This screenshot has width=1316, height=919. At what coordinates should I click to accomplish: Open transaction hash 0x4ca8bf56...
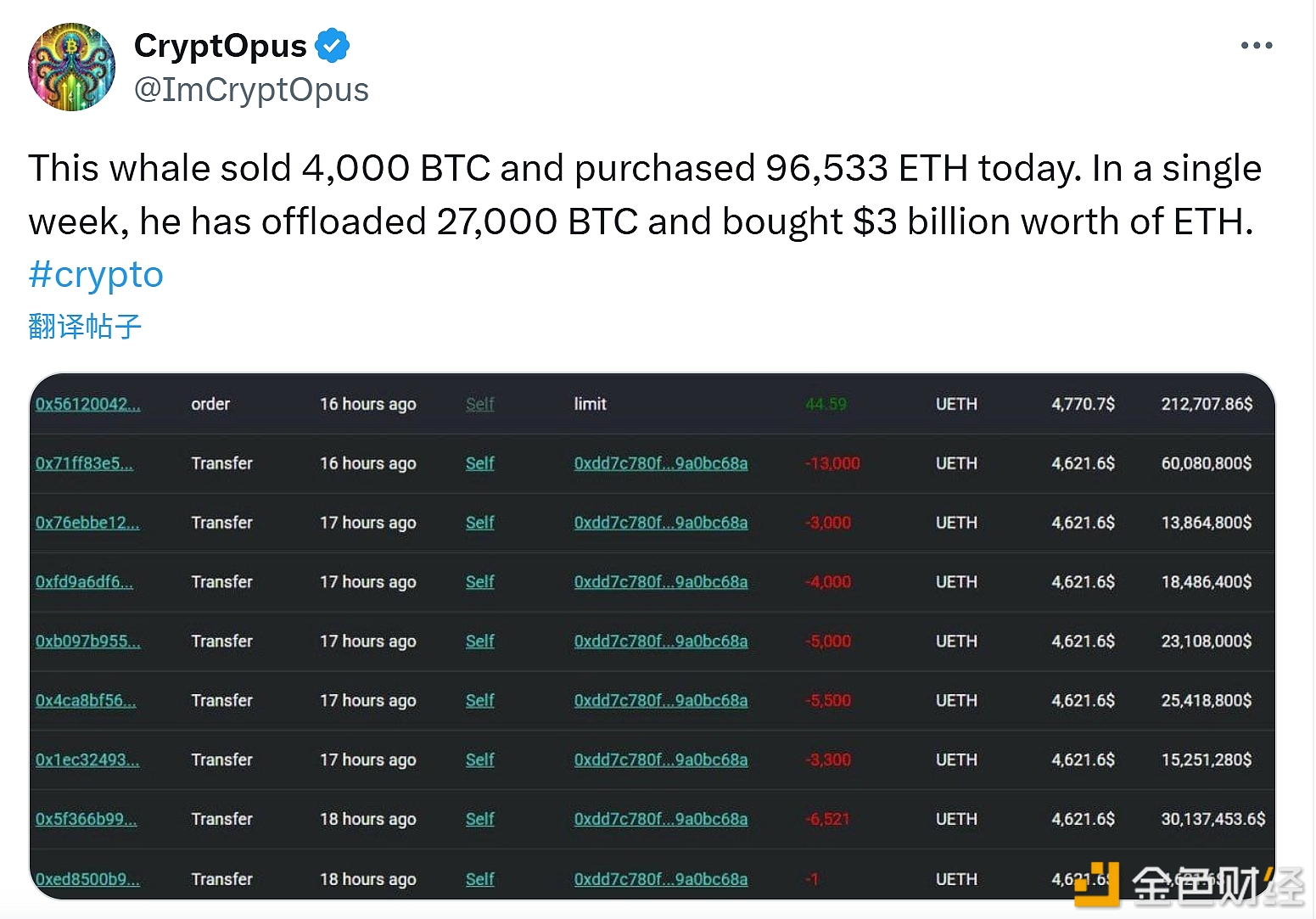coord(86,701)
